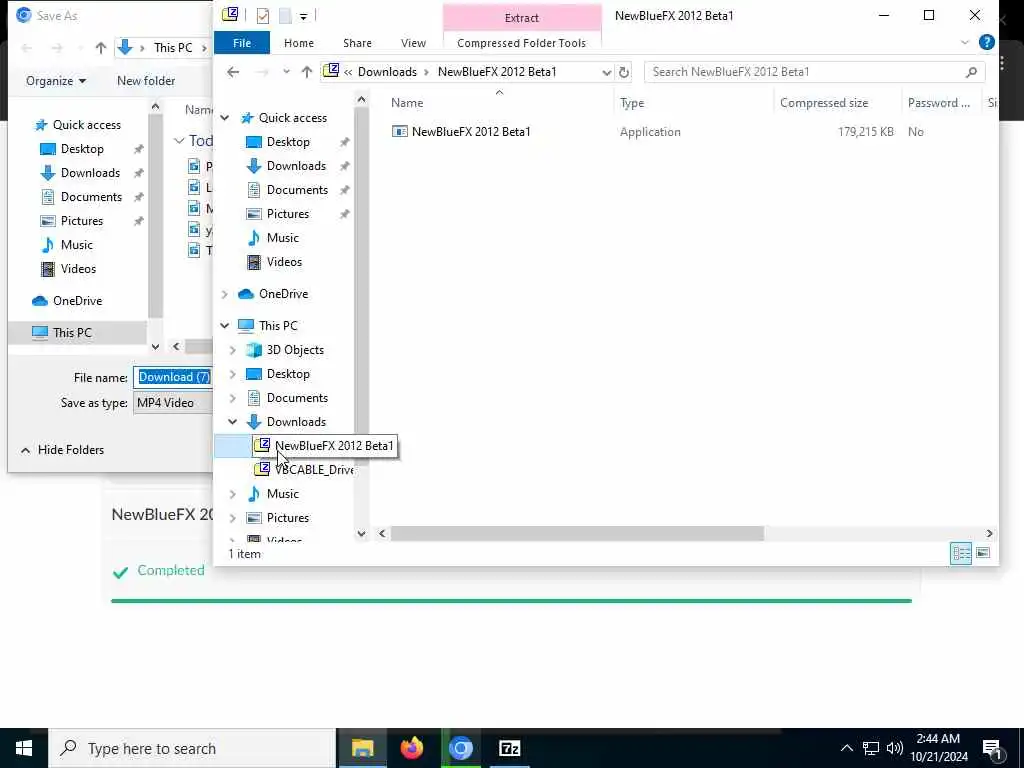Expand Music under This PC

click(x=232, y=494)
